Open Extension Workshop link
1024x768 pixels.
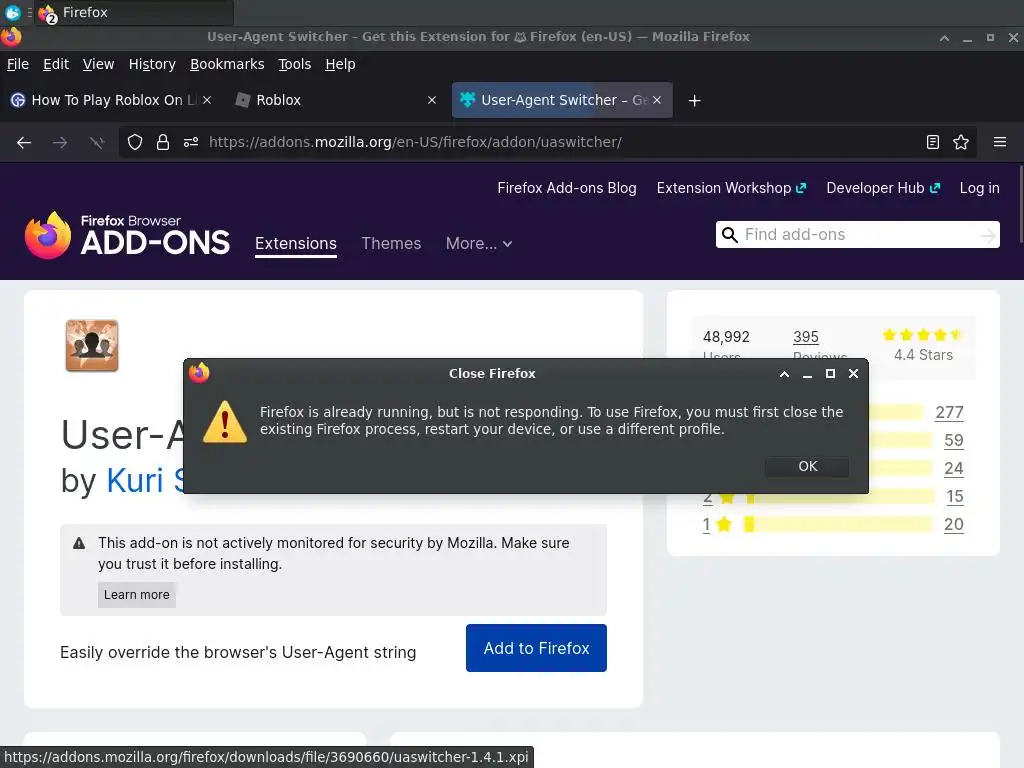[x=731, y=188]
